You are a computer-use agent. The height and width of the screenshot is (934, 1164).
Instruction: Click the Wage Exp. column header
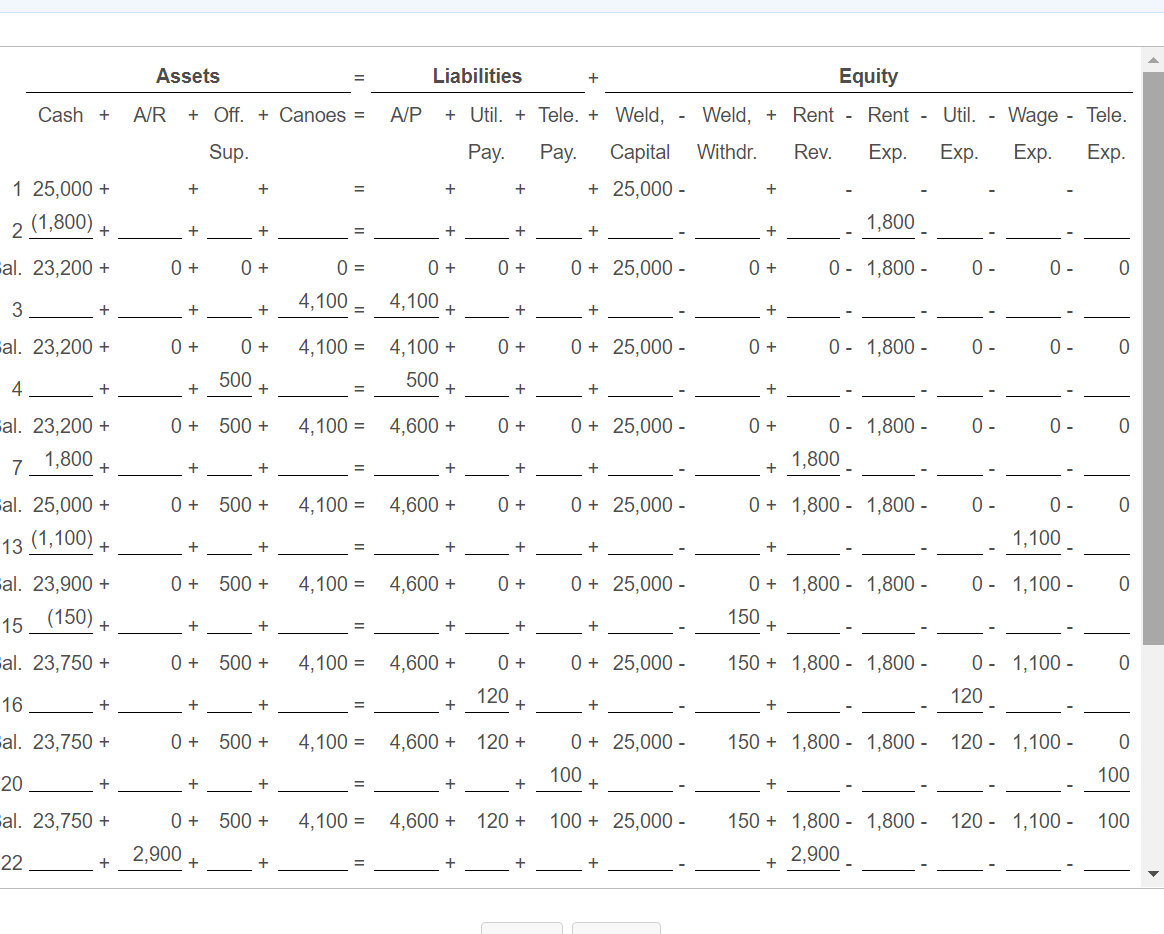click(1033, 134)
